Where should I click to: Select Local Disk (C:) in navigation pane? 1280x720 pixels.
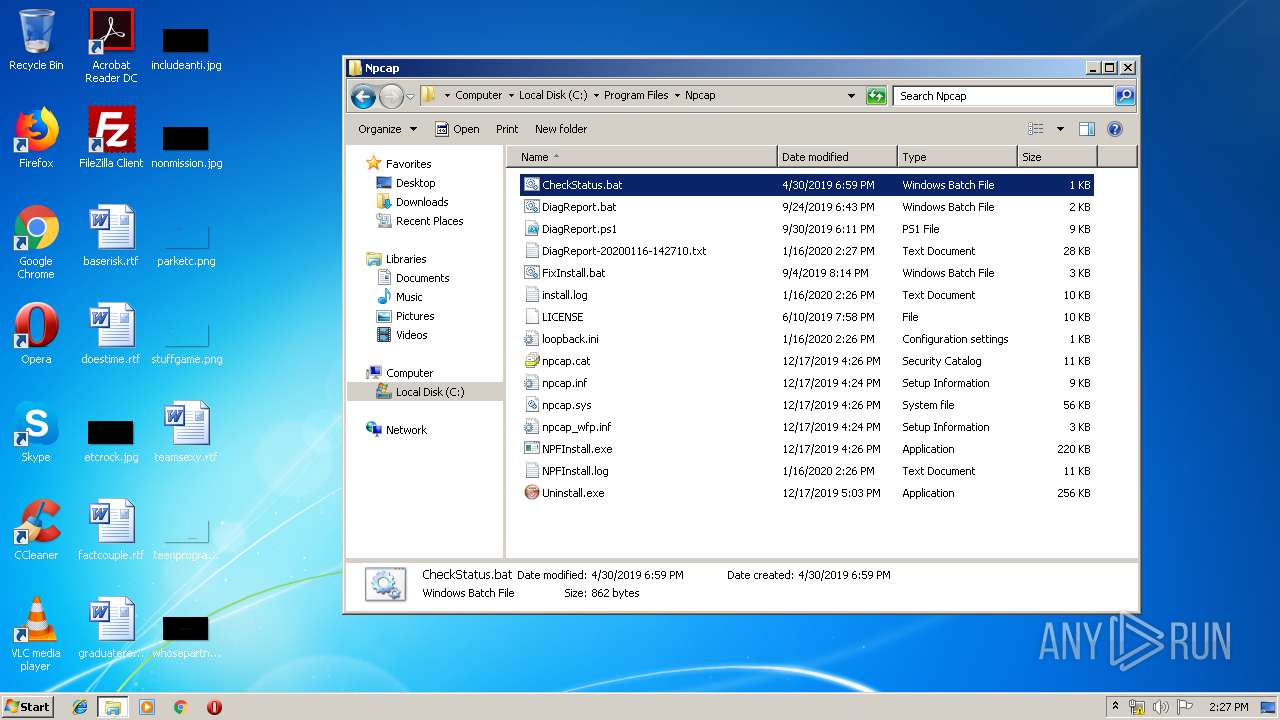pos(430,392)
